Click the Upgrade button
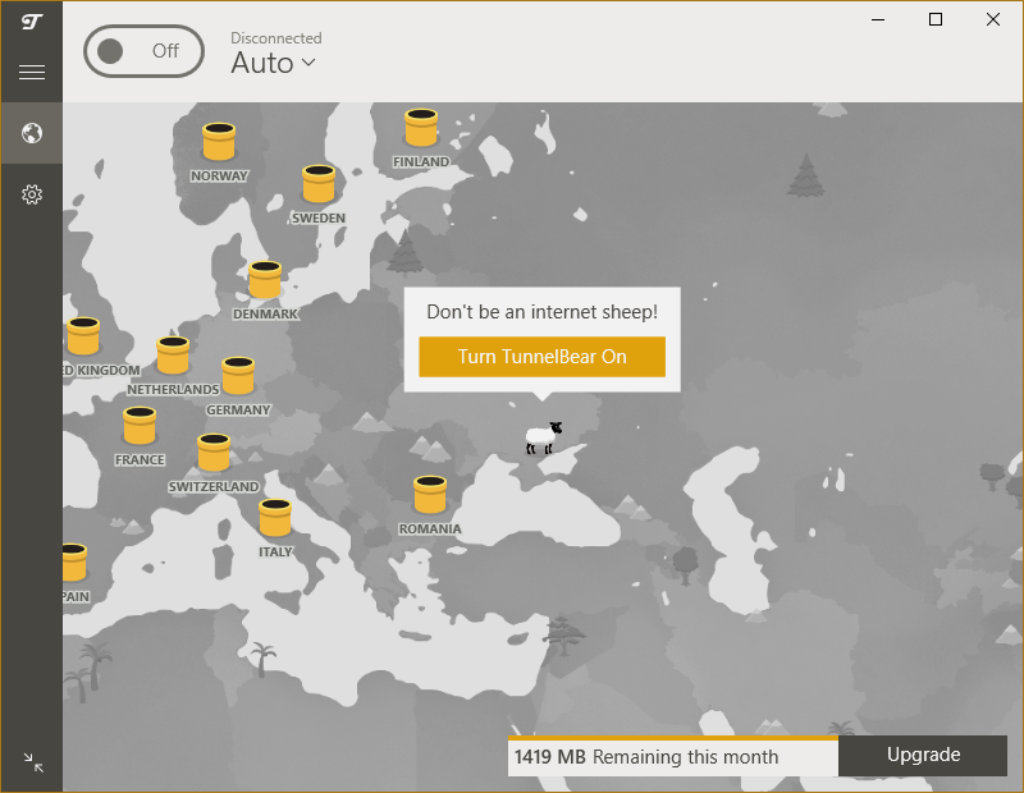Image resolution: width=1024 pixels, height=793 pixels. click(x=922, y=755)
